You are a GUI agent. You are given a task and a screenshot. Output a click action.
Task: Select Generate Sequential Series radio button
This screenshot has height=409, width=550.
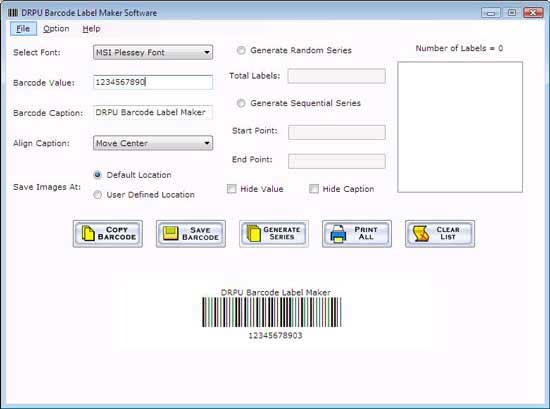241,103
